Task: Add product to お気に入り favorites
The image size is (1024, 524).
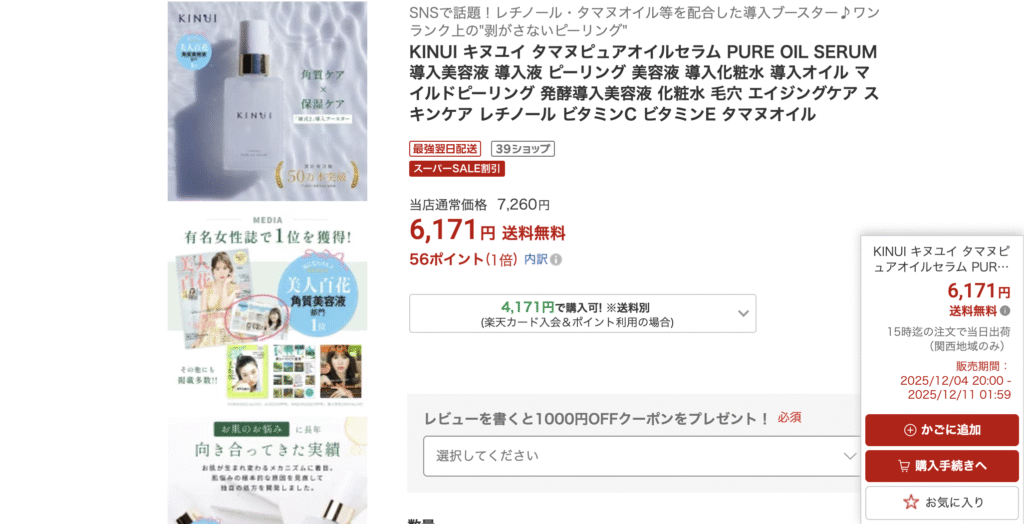Action: [x=942, y=502]
